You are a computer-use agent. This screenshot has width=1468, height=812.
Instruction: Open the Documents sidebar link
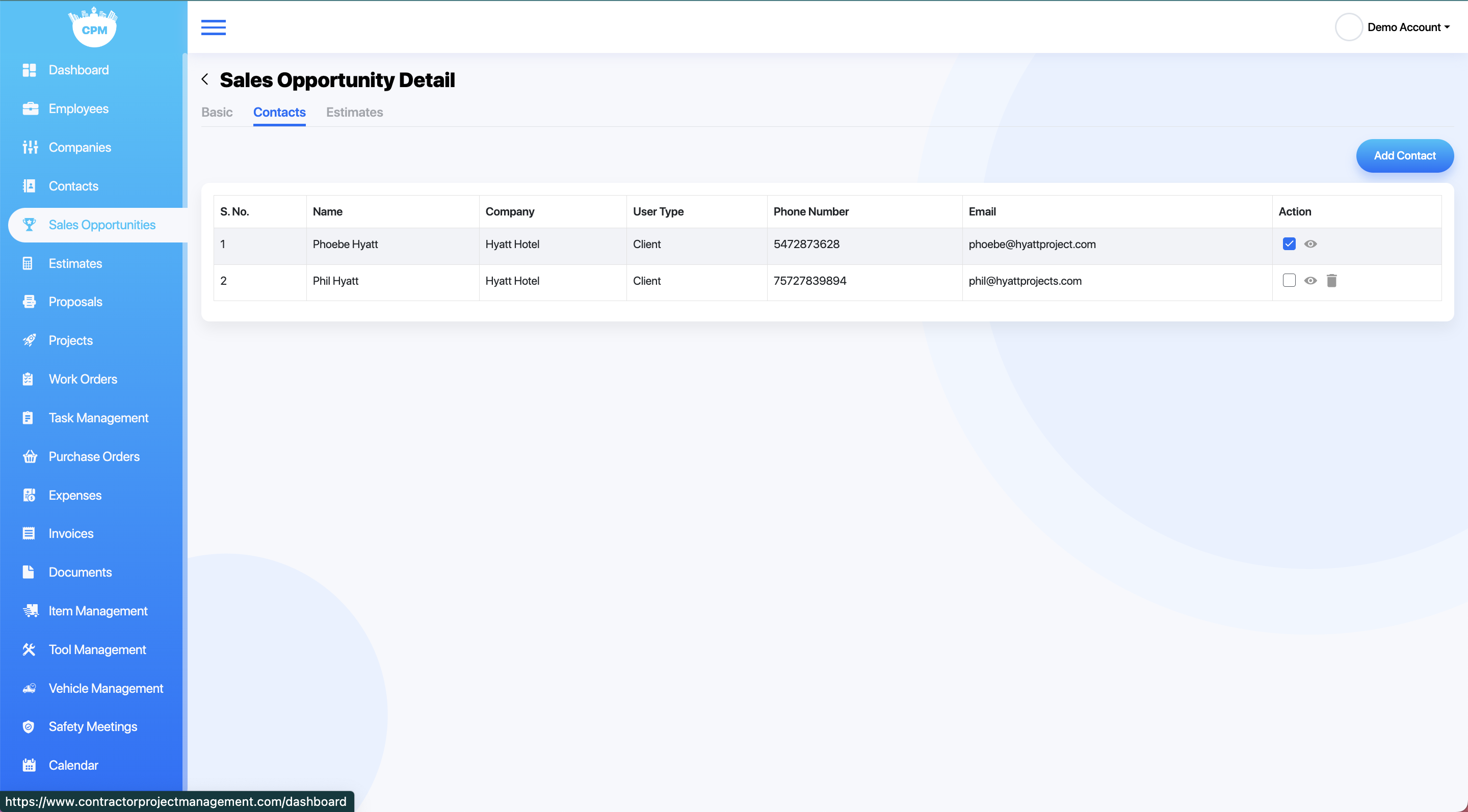coord(80,572)
